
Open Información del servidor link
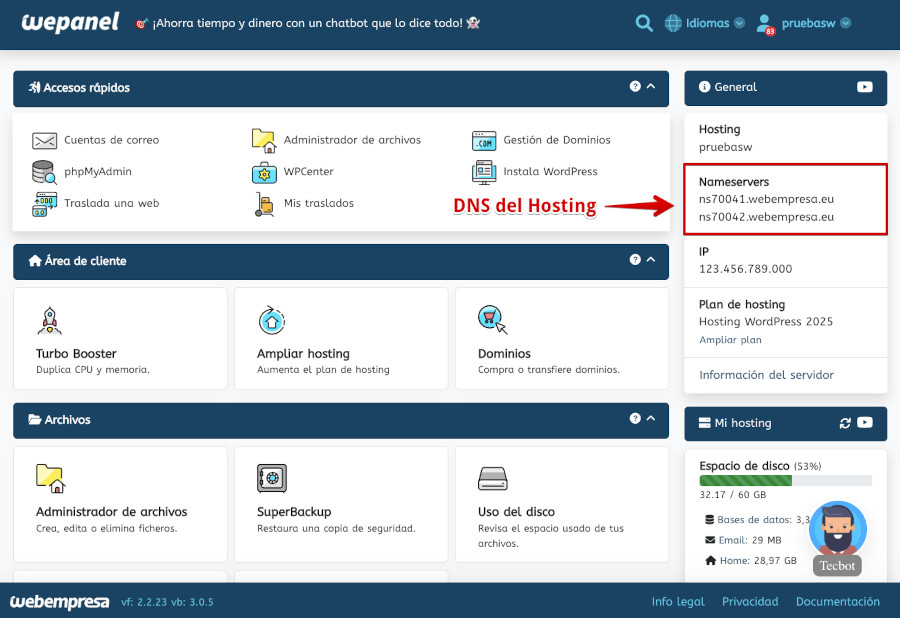(766, 375)
